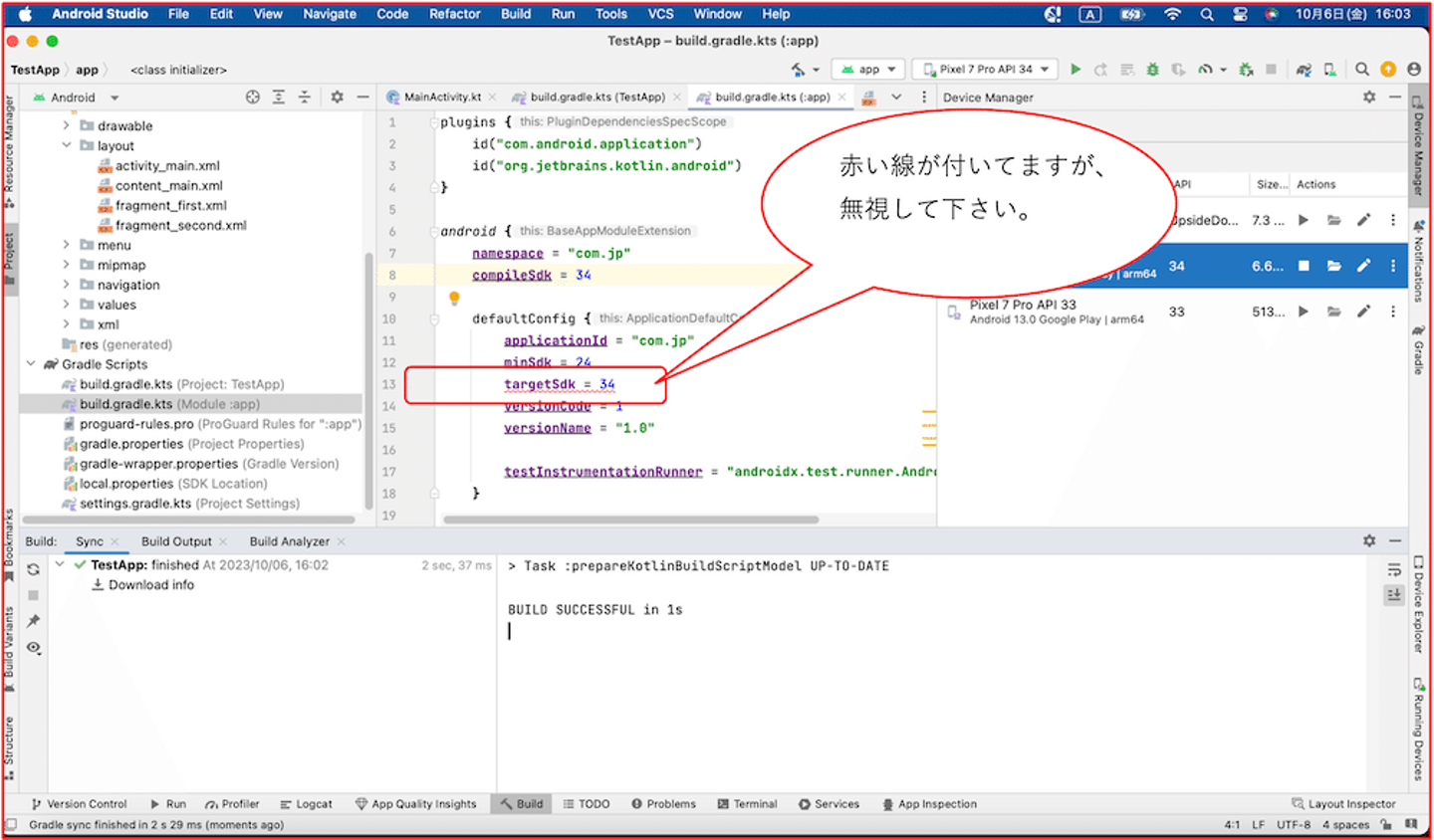Image resolution: width=1434 pixels, height=840 pixels.
Task: Open the Build Output tab
Action: click(x=176, y=541)
